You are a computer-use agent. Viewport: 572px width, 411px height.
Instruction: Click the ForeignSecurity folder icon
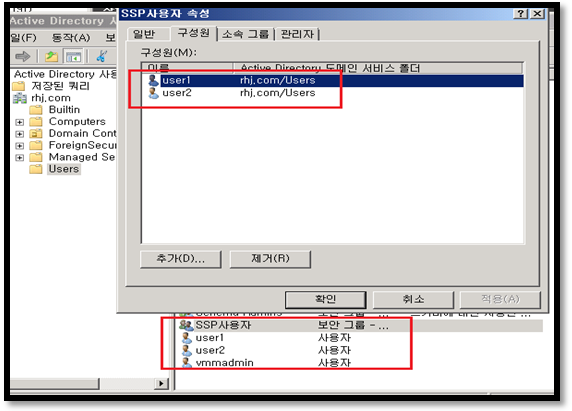click(36, 146)
